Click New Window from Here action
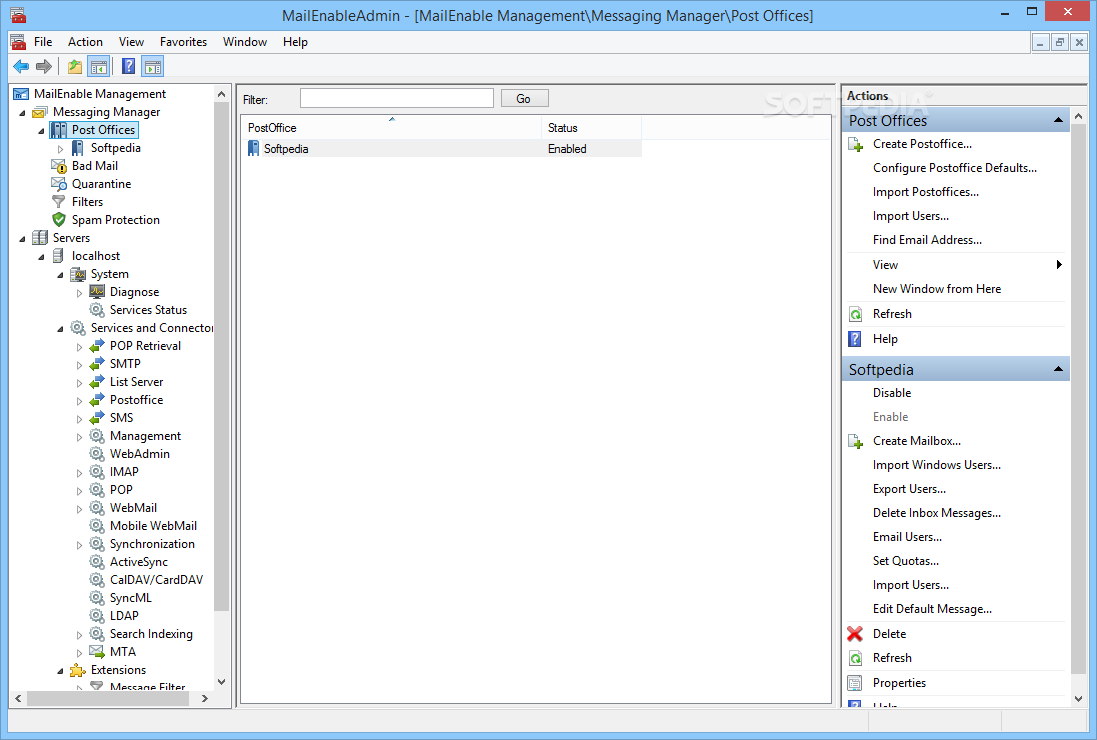 point(937,289)
